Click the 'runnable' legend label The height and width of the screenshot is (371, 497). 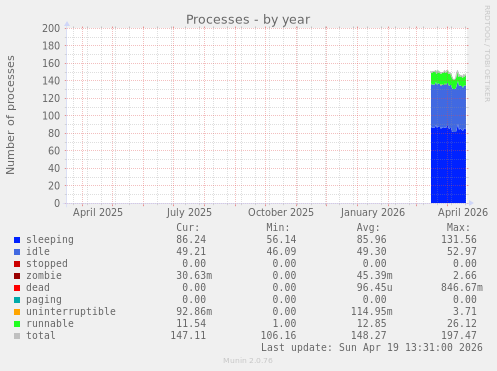[50, 323]
